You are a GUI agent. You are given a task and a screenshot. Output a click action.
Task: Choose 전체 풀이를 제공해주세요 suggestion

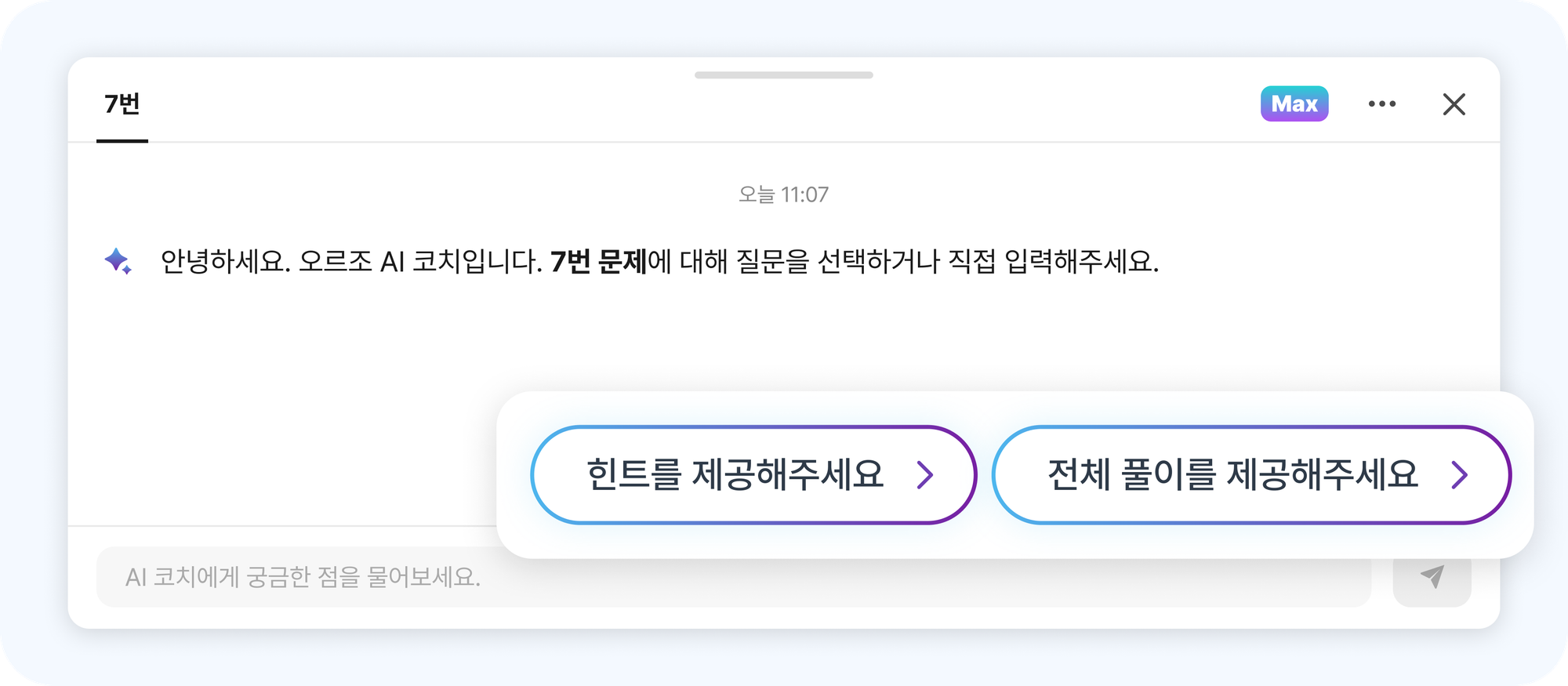tap(1251, 475)
